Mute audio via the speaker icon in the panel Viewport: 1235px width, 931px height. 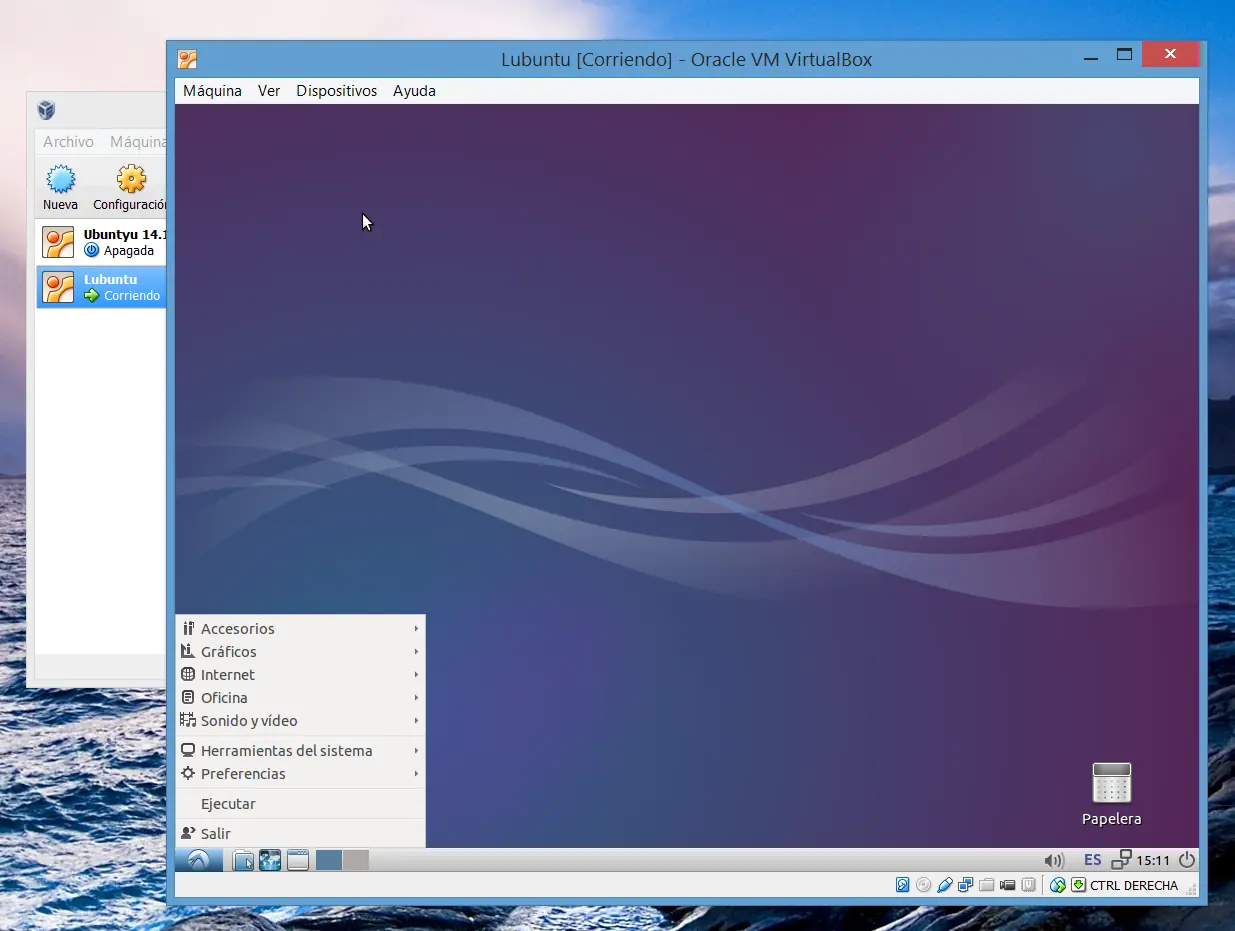[1054, 860]
